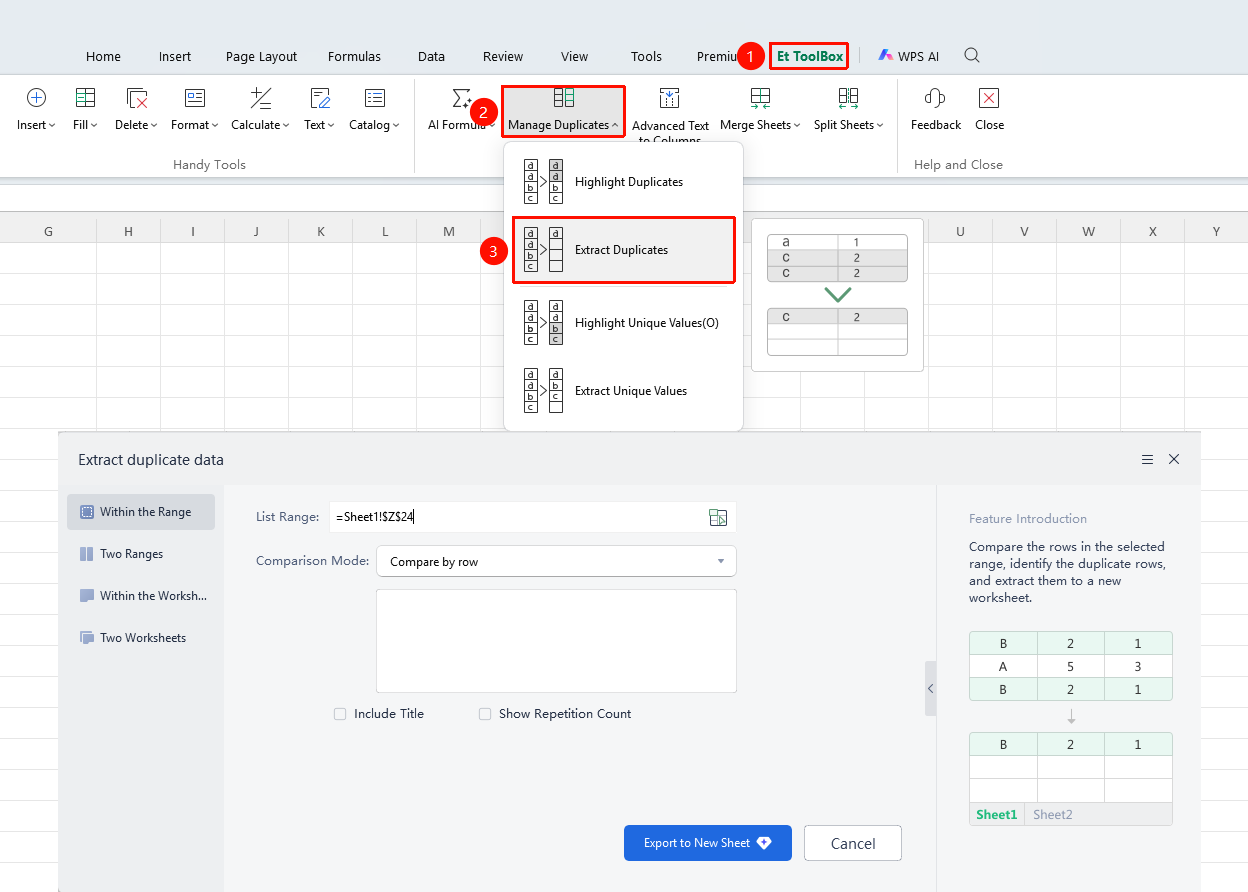1248x892 pixels.
Task: Close the Extract duplicate data dialog
Action: click(x=1174, y=460)
